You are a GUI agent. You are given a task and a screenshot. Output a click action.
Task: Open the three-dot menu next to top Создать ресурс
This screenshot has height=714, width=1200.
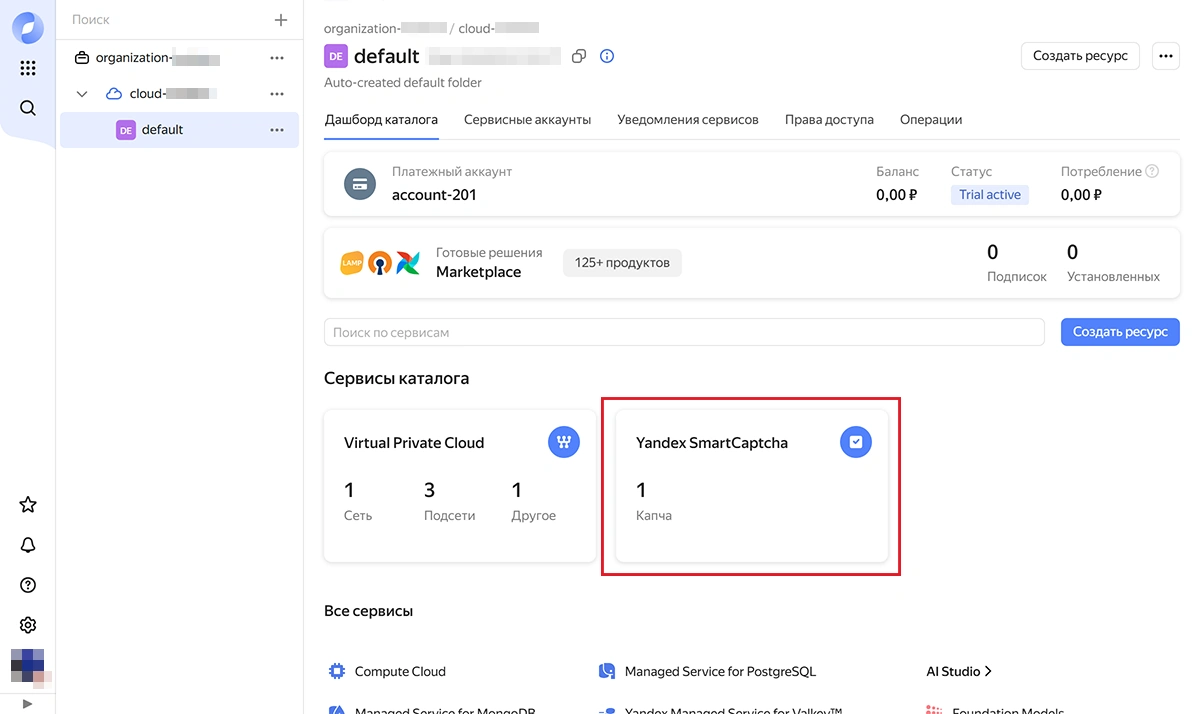click(1166, 56)
